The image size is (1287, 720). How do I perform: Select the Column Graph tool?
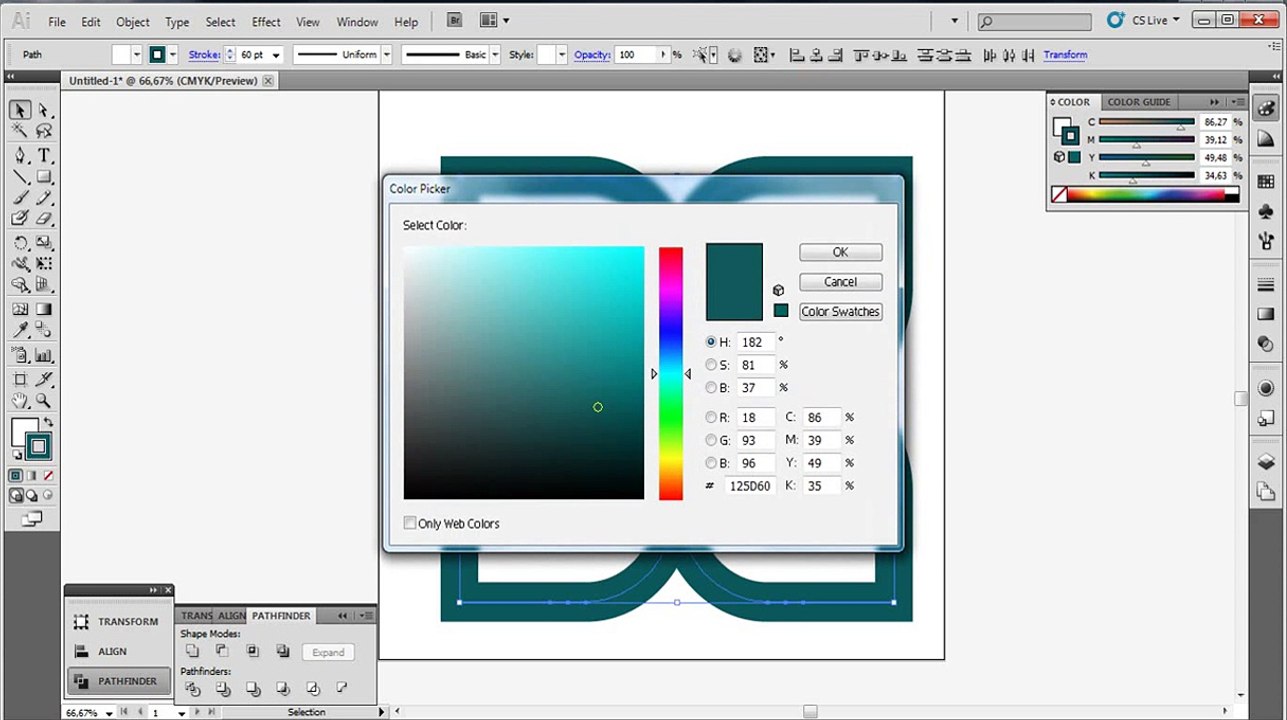[x=44, y=355]
